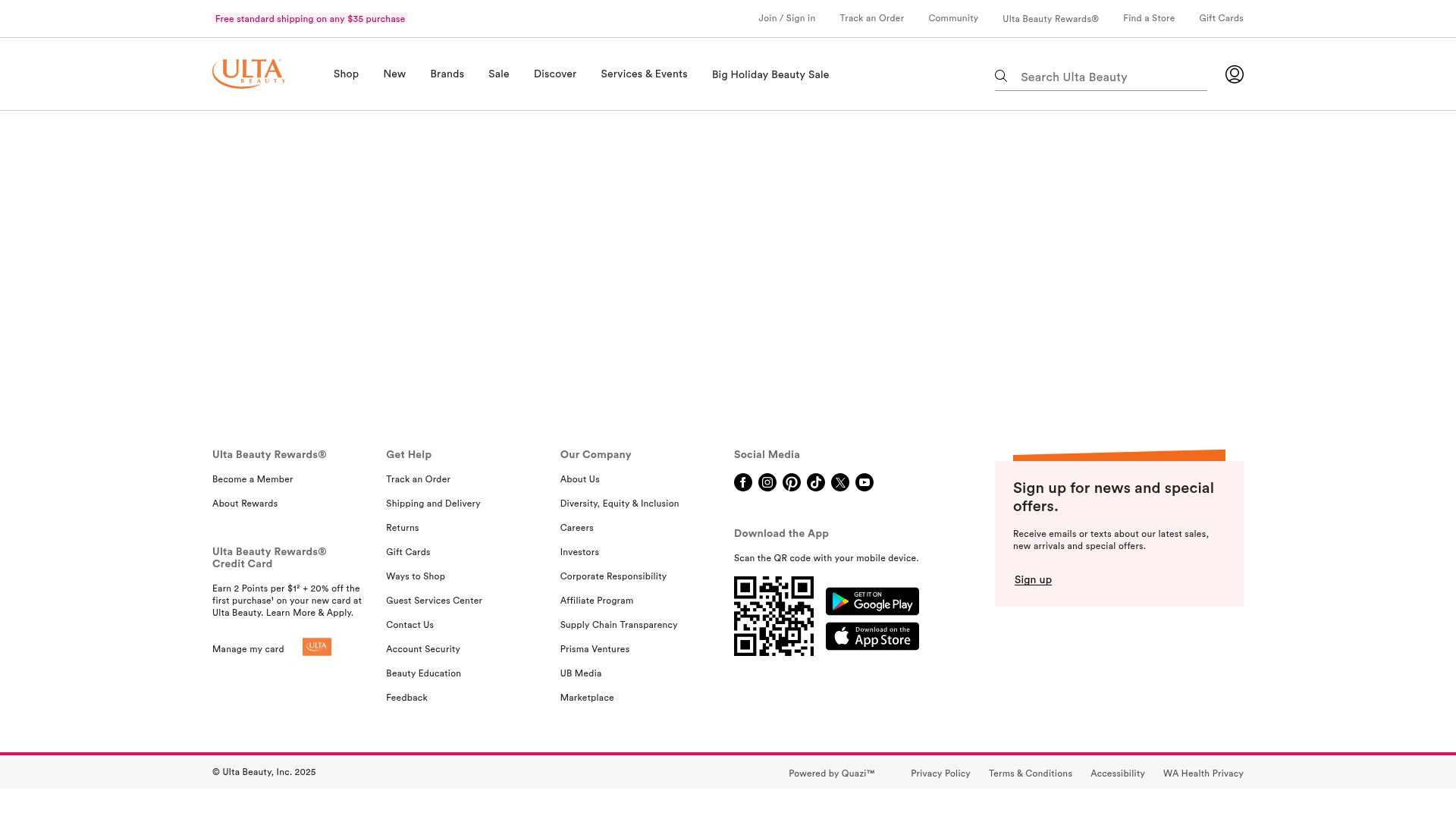The image size is (1456, 819).
Task: Open Track an Order in top bar
Action: point(871,18)
